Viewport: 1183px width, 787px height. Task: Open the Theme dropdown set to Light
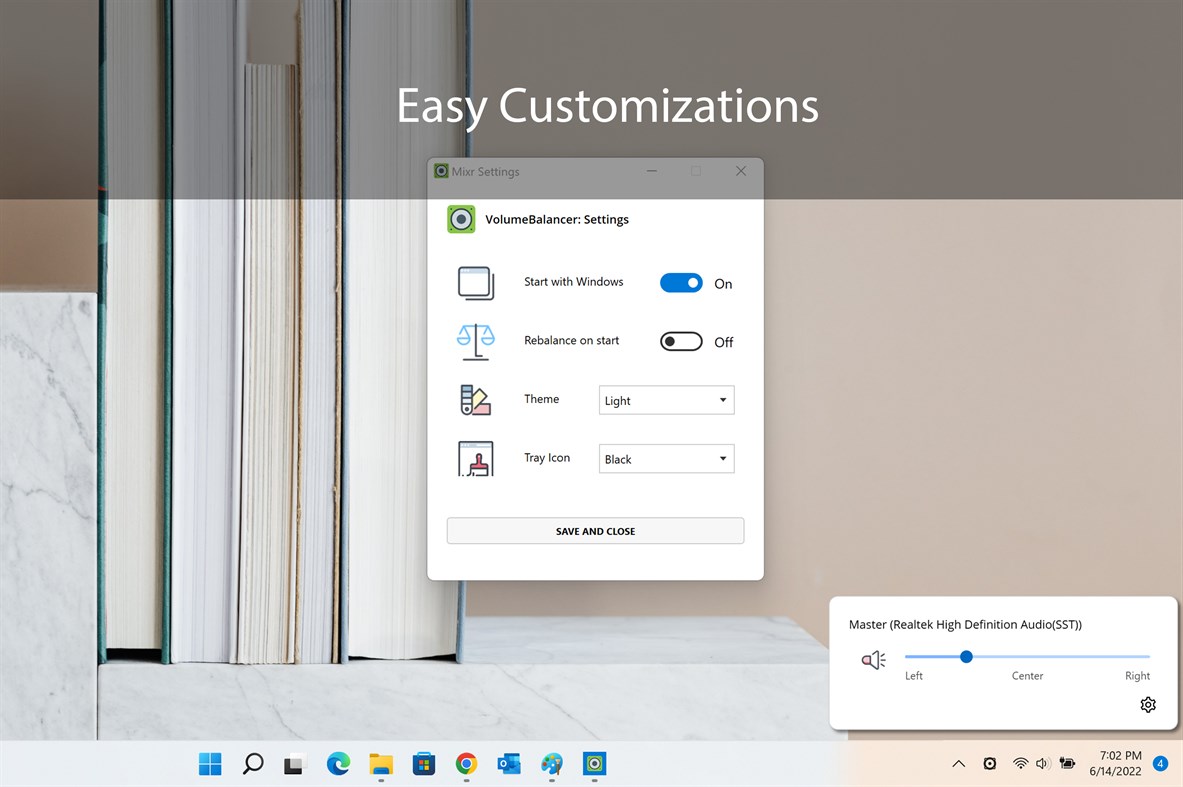(x=666, y=399)
